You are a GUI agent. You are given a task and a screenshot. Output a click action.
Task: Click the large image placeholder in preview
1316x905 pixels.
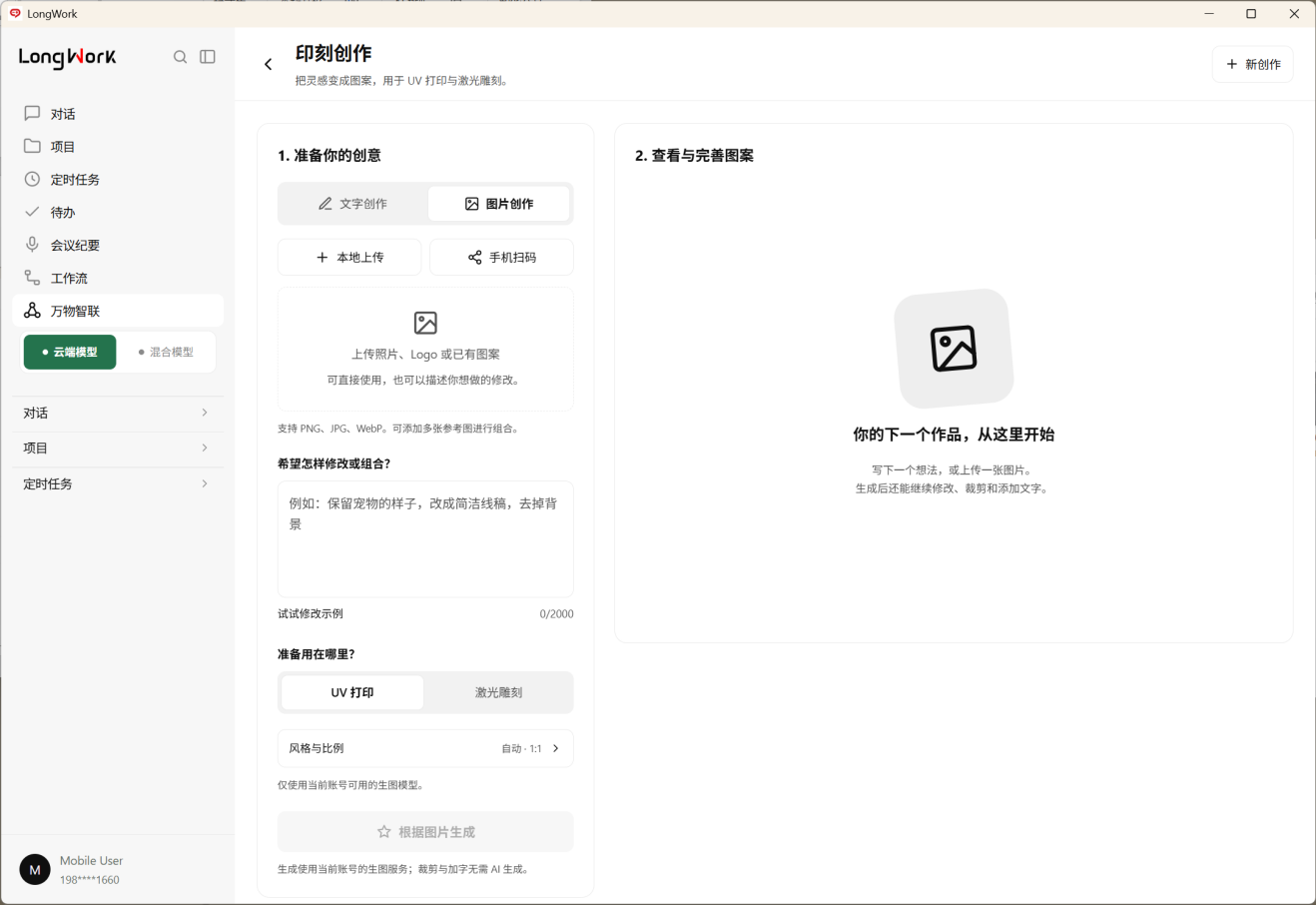point(954,349)
